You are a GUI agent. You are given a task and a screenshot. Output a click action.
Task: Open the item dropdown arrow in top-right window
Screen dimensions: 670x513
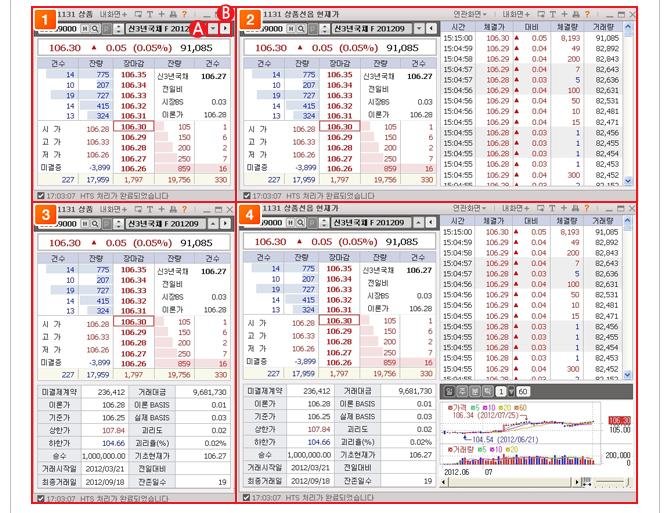(x=419, y=29)
